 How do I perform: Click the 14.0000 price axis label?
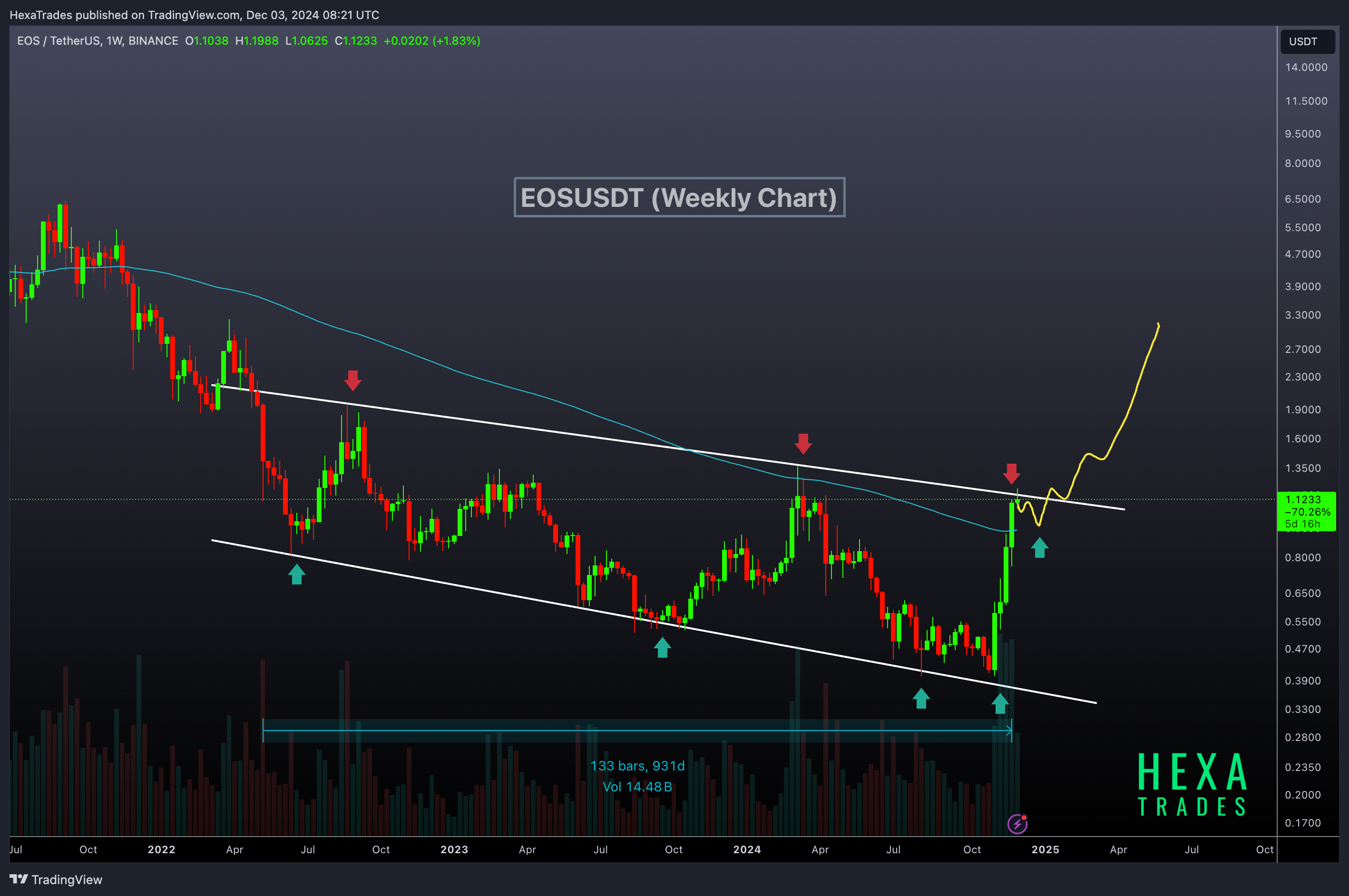1306,68
